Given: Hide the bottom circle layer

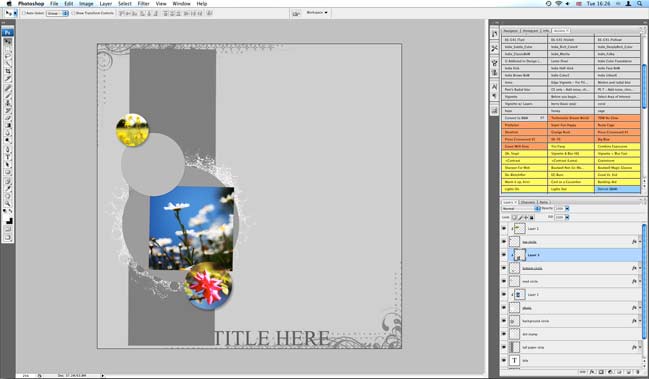Looking at the screenshot, I should click(504, 268).
